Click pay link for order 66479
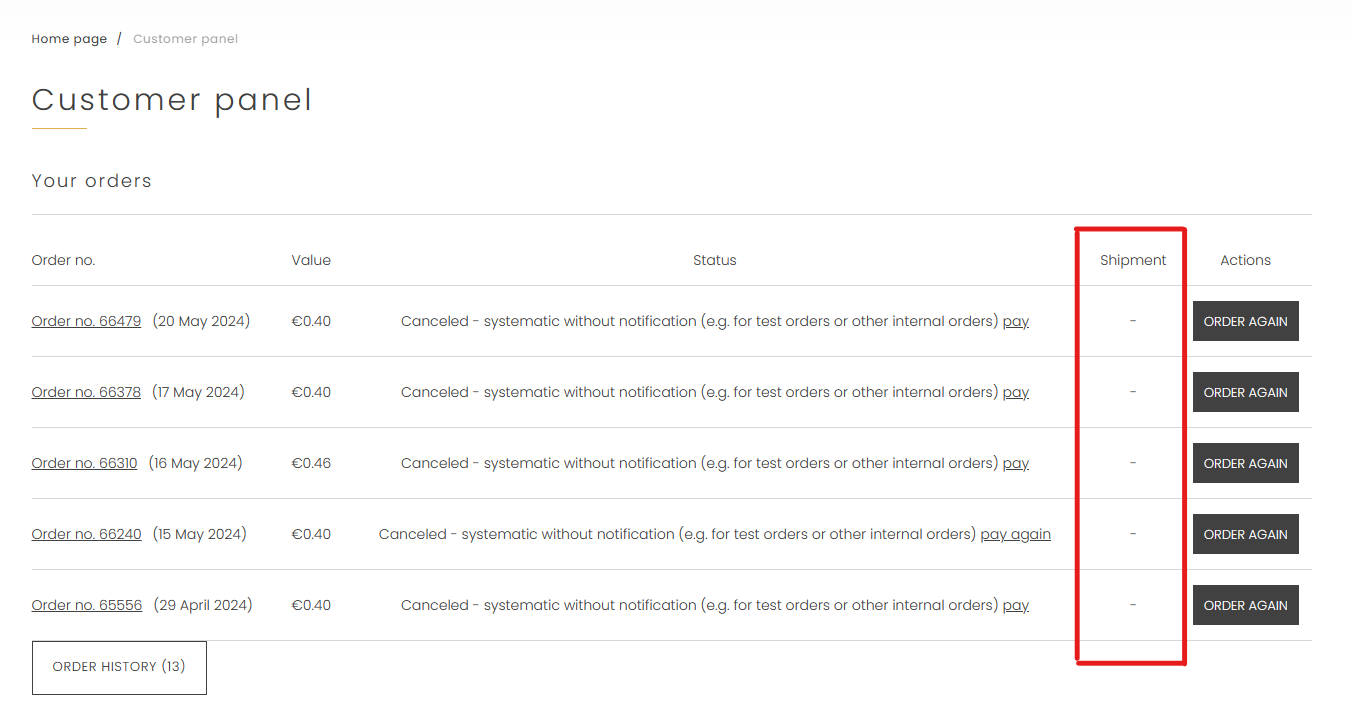Screen dimensions: 1352x723 [x=1015, y=321]
